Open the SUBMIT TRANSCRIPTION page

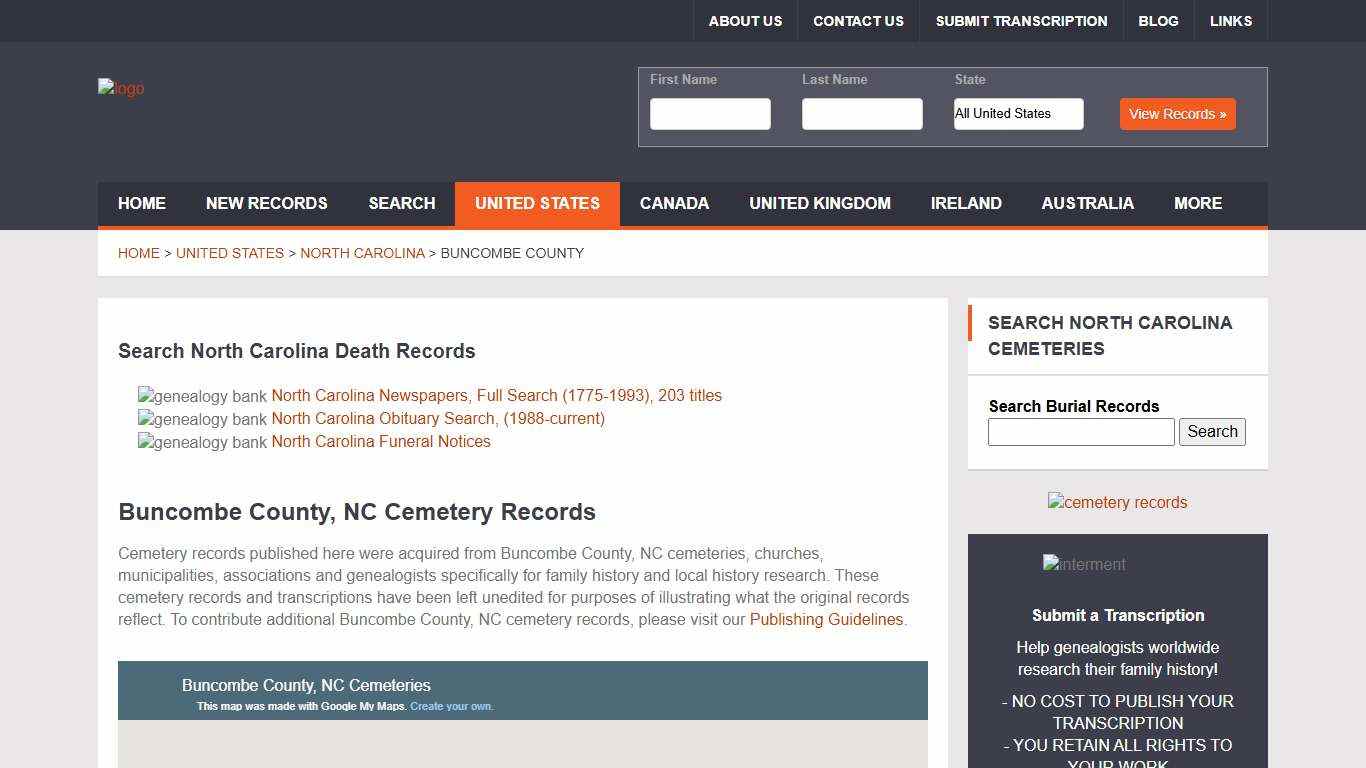(x=1021, y=21)
